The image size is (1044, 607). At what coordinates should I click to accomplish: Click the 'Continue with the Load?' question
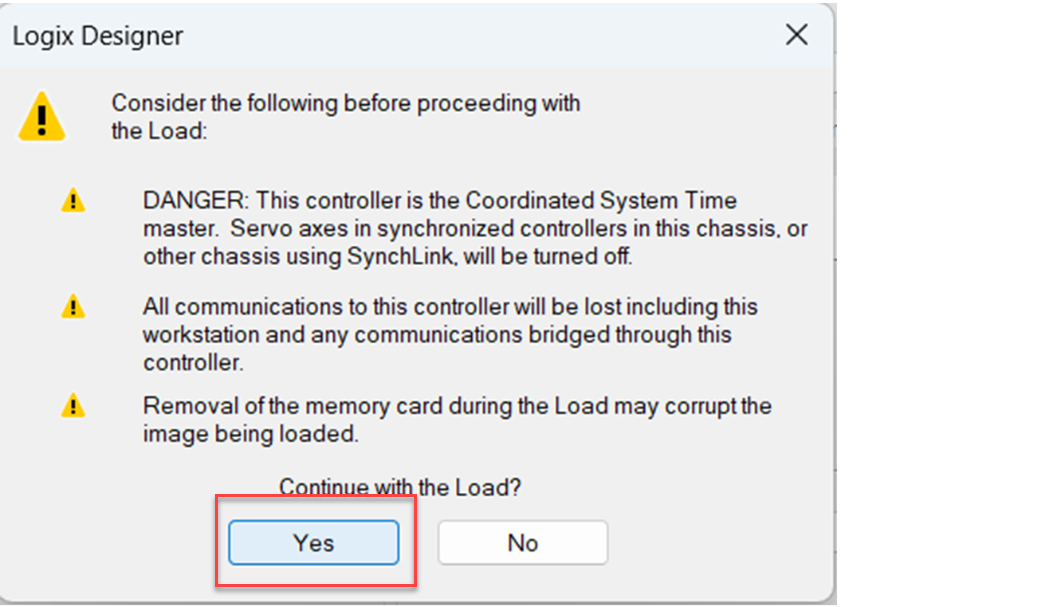400,488
